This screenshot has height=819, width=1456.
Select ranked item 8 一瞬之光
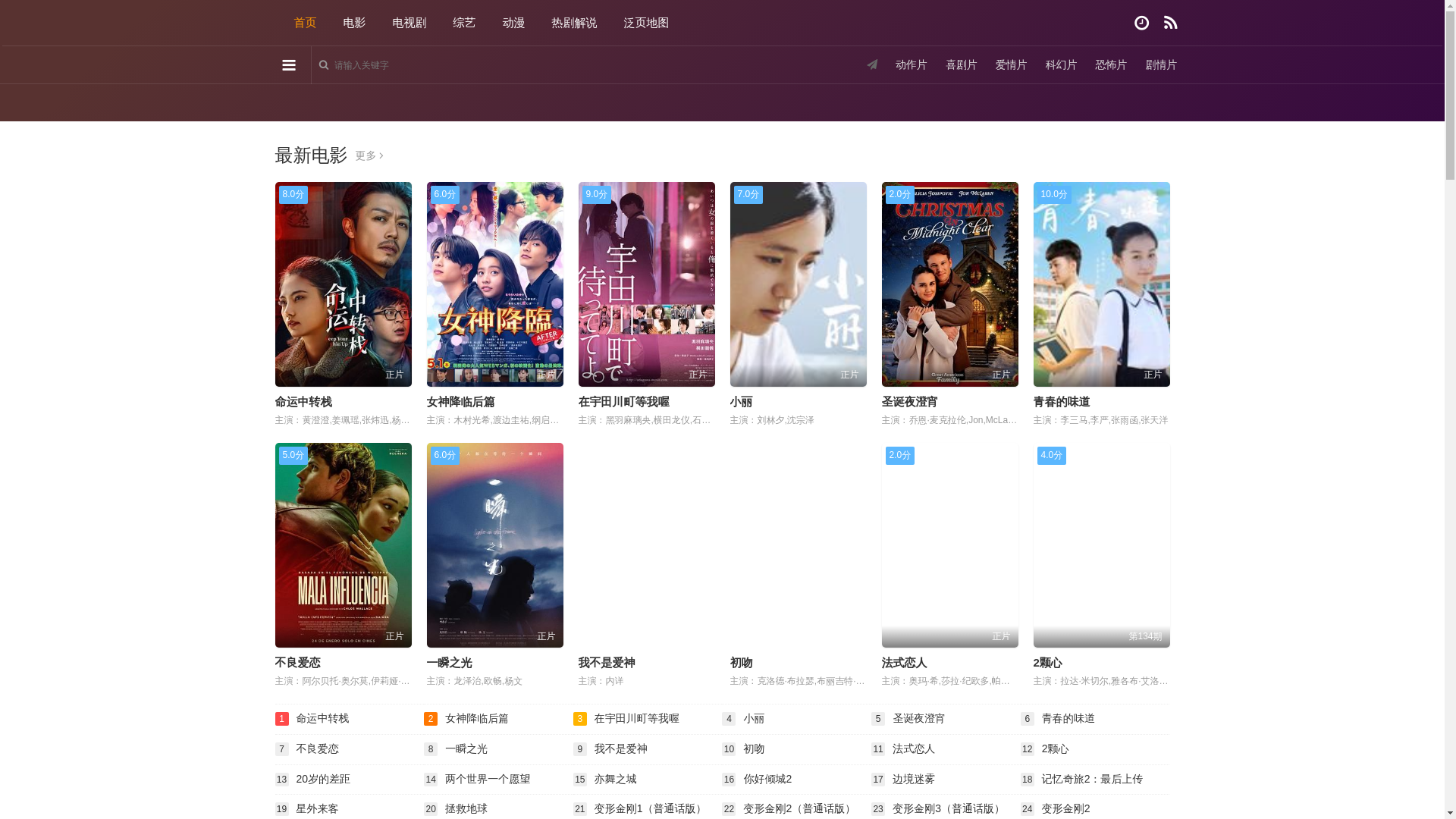pyautogui.click(x=466, y=748)
